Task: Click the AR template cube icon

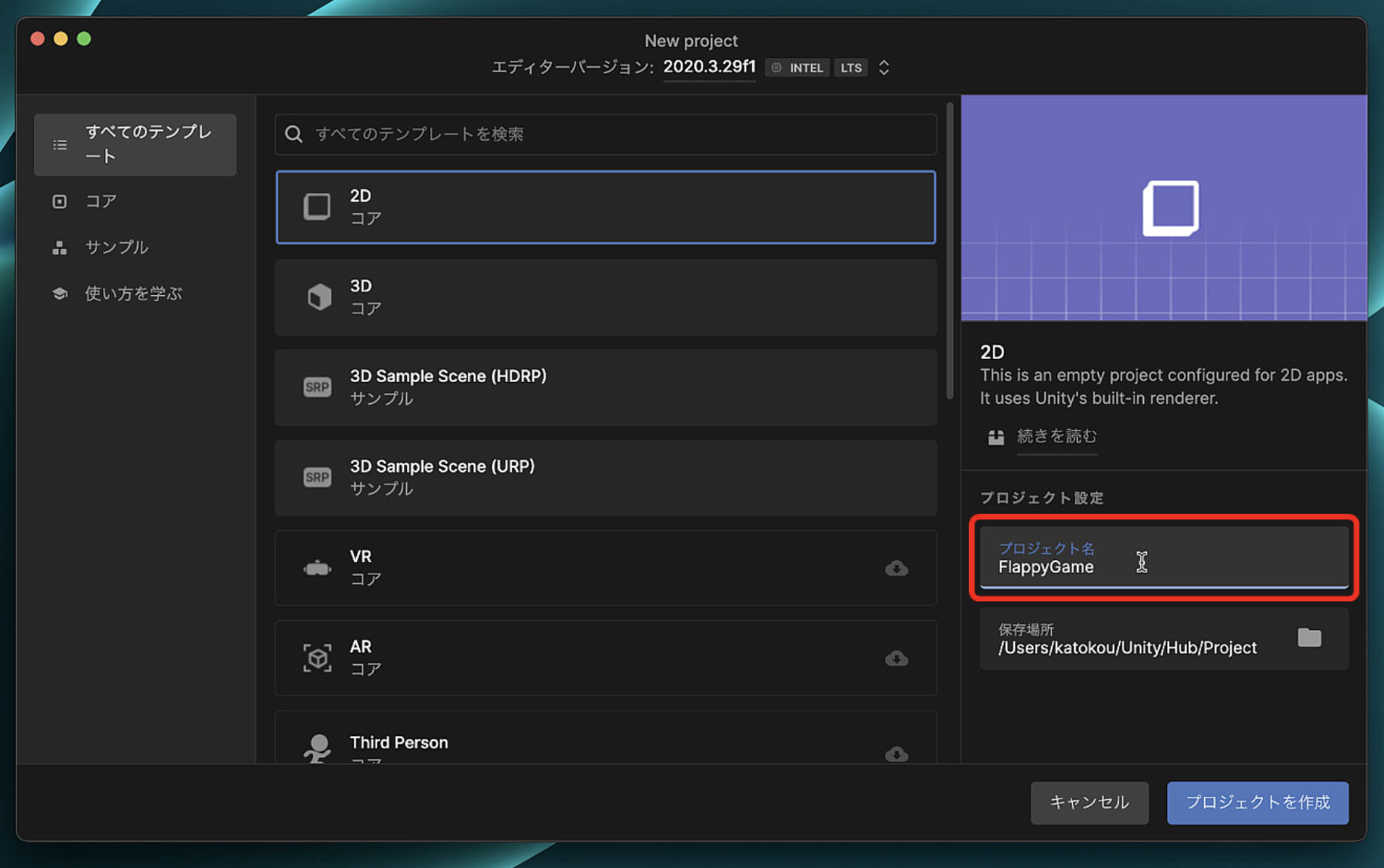Action: tap(317, 659)
